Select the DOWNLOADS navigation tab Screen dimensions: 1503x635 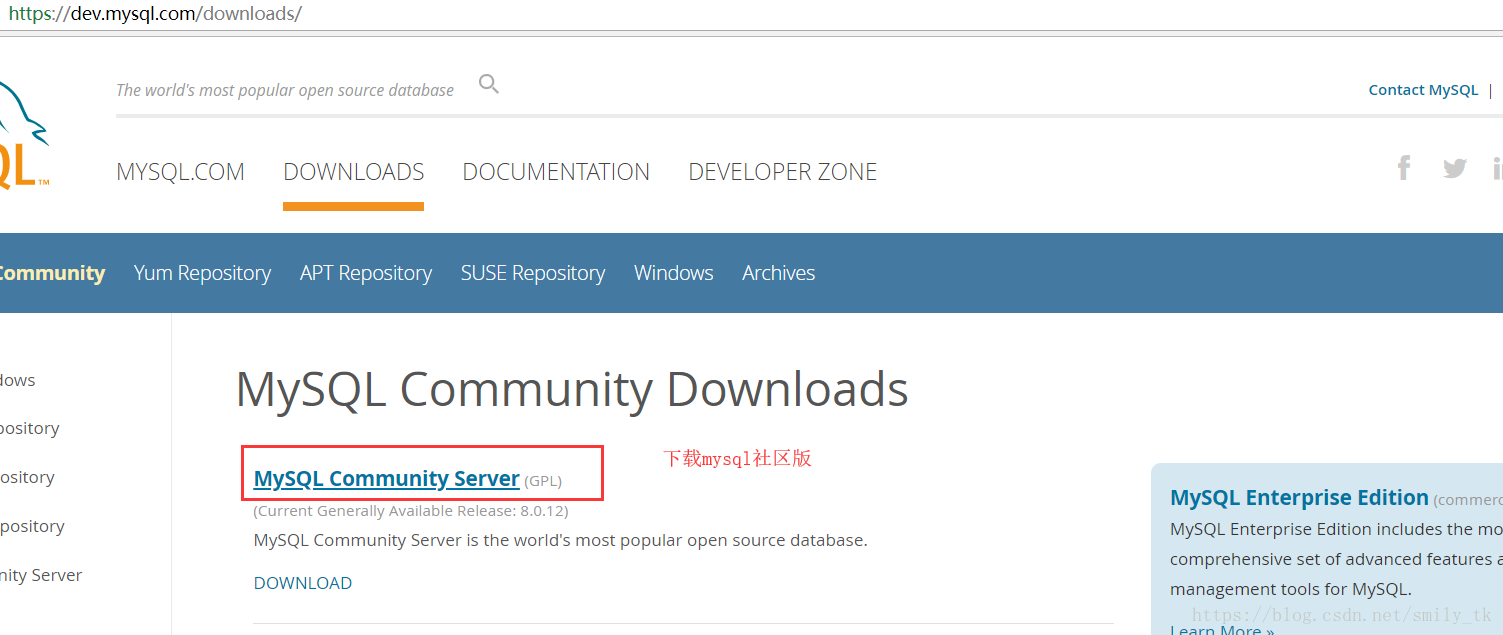coord(354,172)
